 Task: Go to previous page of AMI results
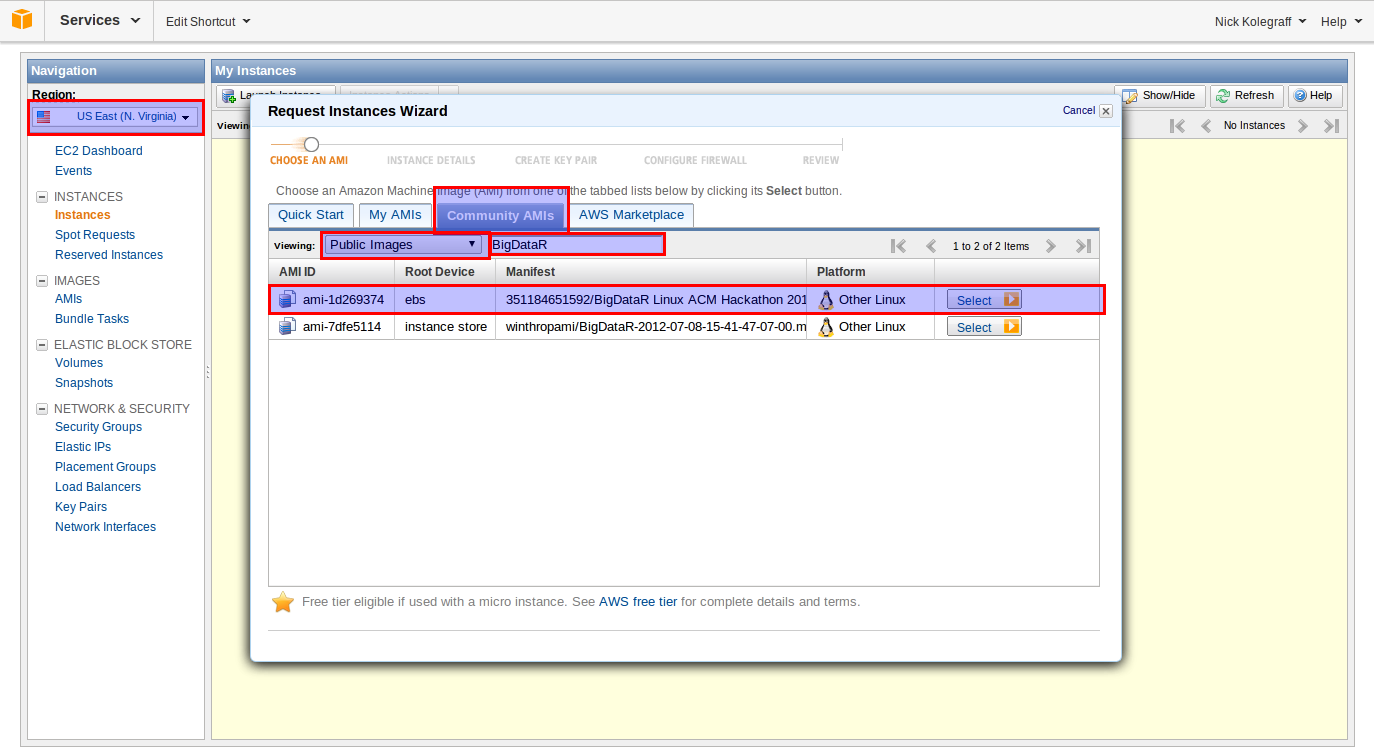pos(931,246)
